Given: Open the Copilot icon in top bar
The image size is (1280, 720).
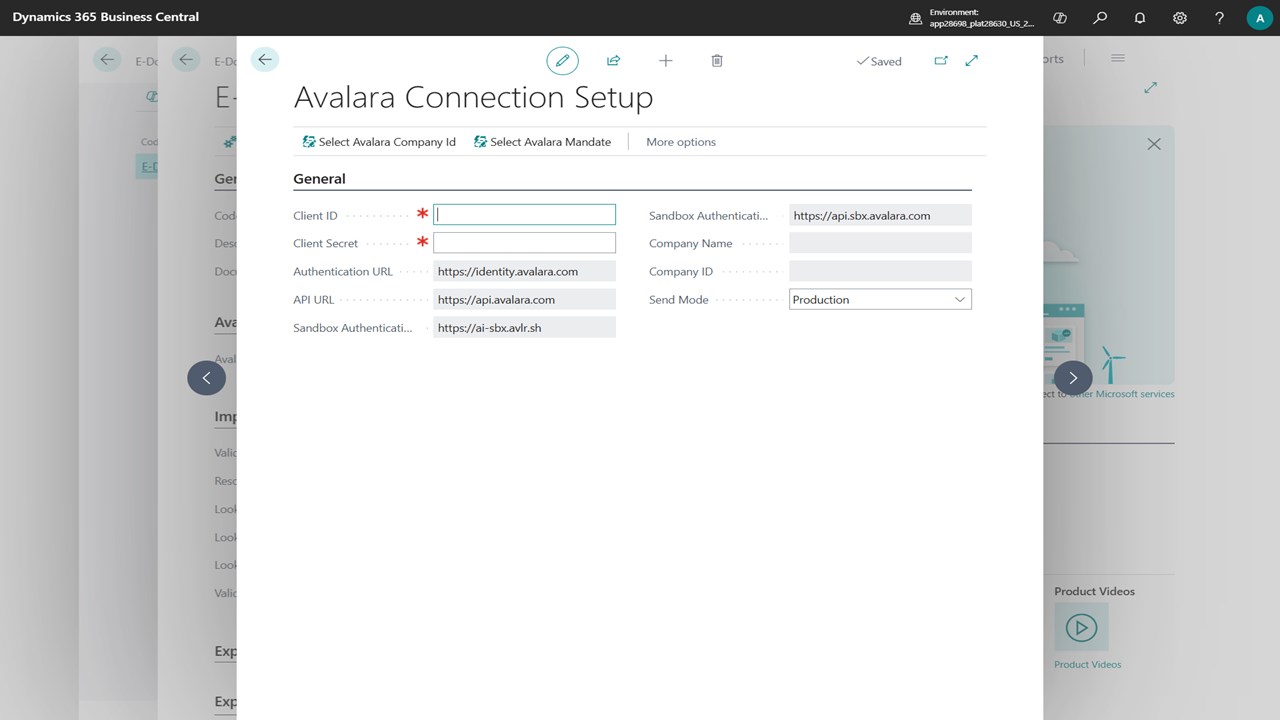Looking at the screenshot, I should 1060,18.
